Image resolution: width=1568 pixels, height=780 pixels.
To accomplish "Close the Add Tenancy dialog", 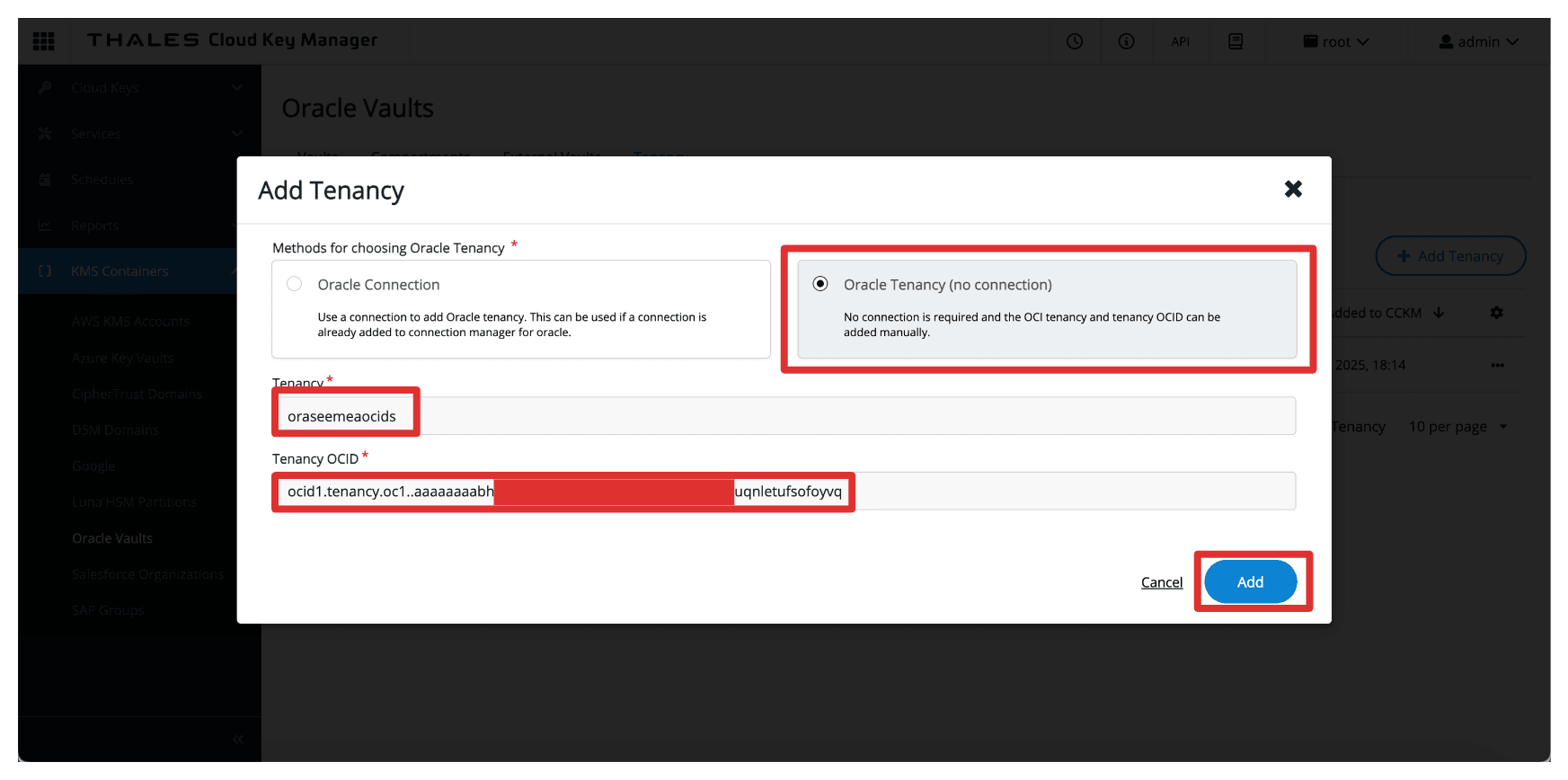I will tap(1293, 189).
